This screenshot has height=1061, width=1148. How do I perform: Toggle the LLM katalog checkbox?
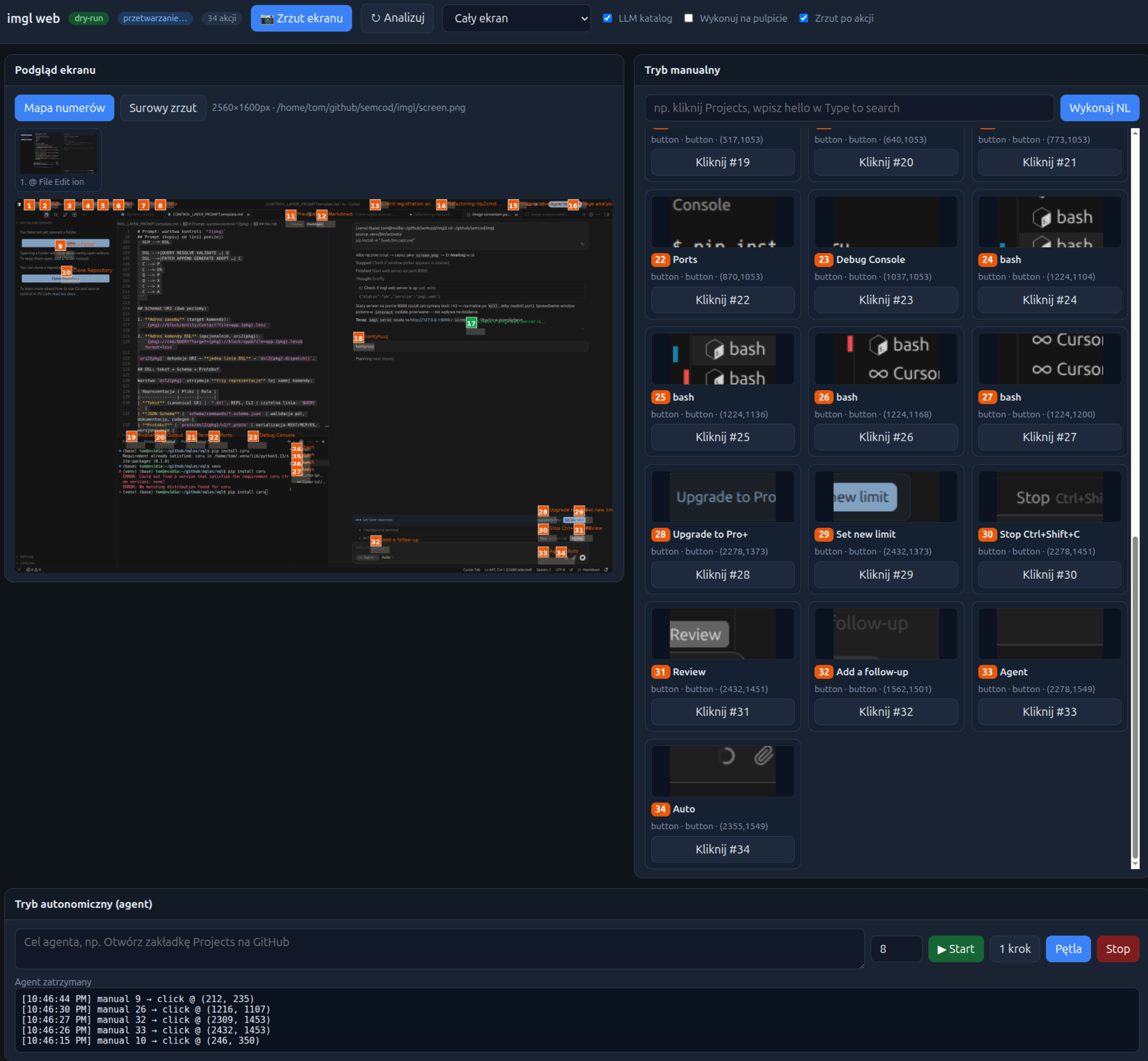[607, 19]
